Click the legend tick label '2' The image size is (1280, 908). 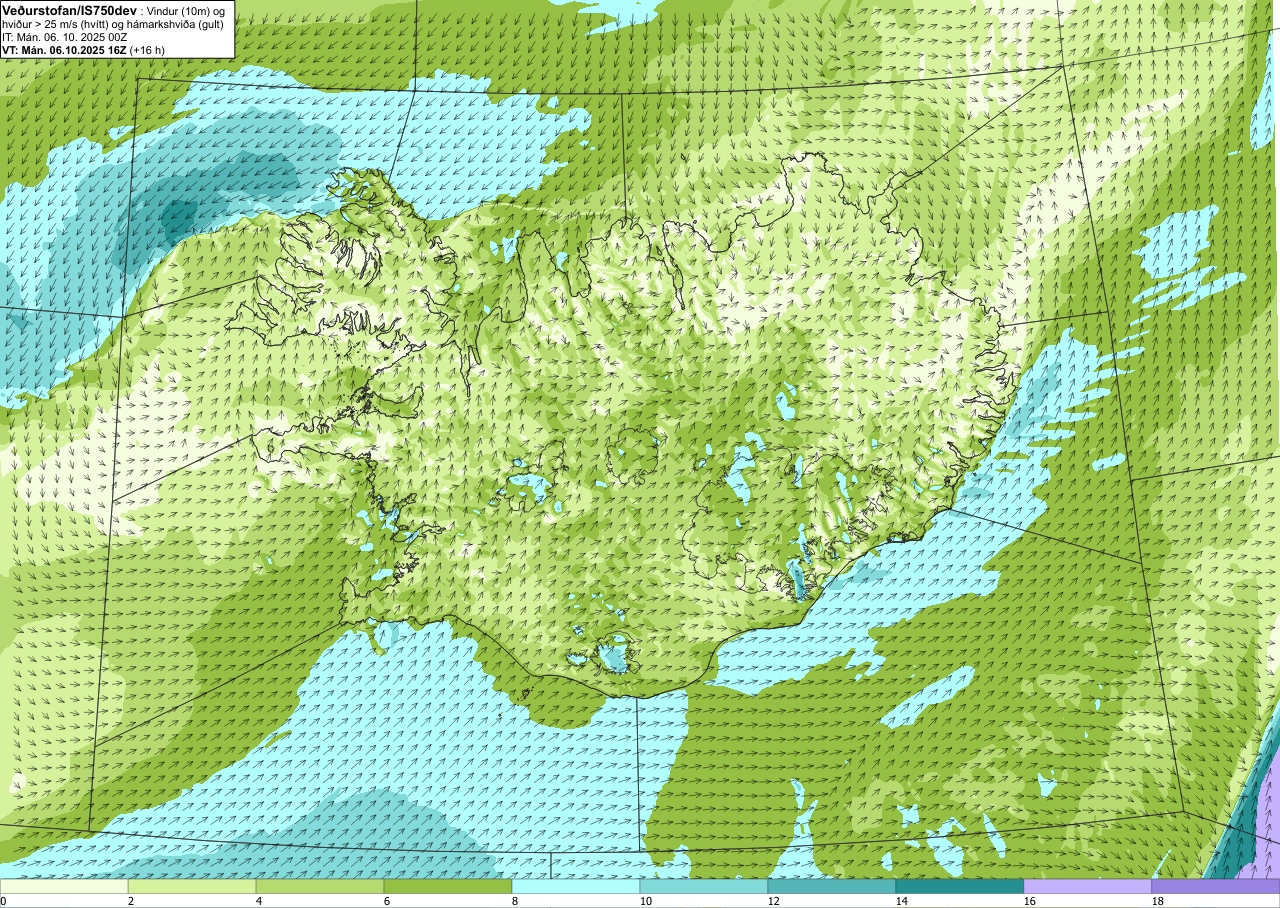131,901
